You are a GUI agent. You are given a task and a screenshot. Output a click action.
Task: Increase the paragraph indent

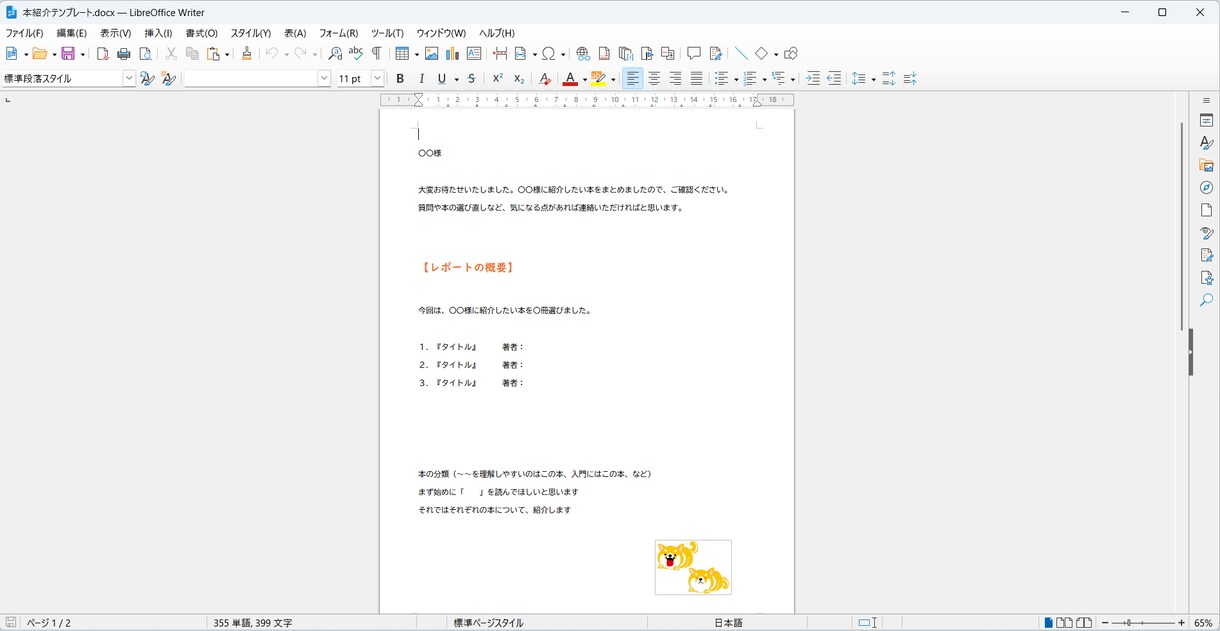[813, 79]
